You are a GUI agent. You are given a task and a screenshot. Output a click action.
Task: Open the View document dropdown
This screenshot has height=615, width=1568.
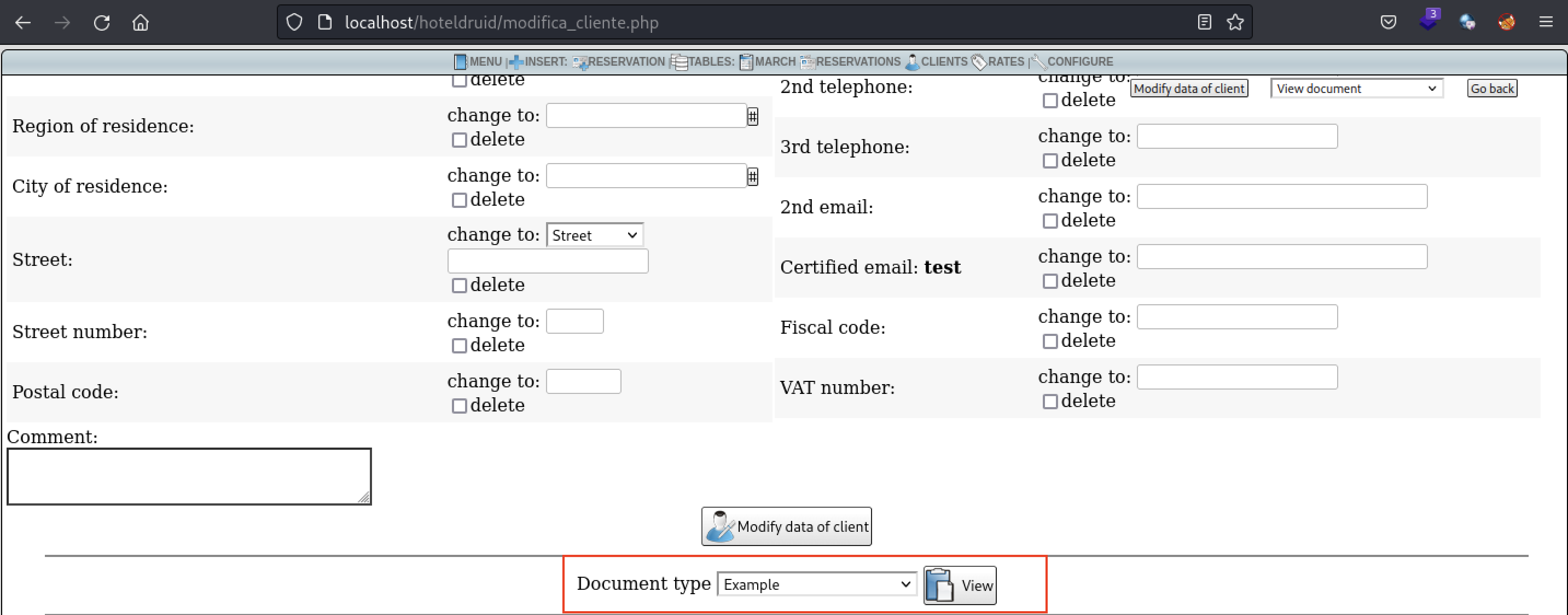[1356, 88]
